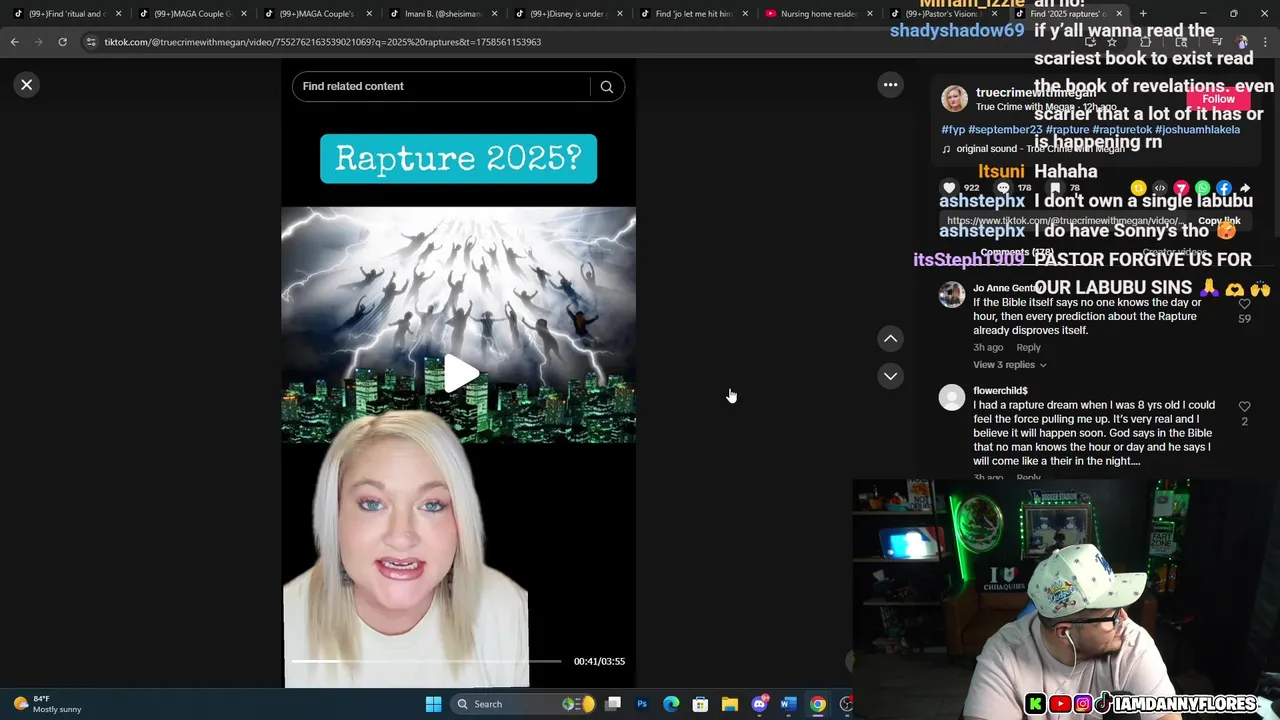
Task: Open Microsoft Edge from the taskbar
Action: click(x=671, y=704)
